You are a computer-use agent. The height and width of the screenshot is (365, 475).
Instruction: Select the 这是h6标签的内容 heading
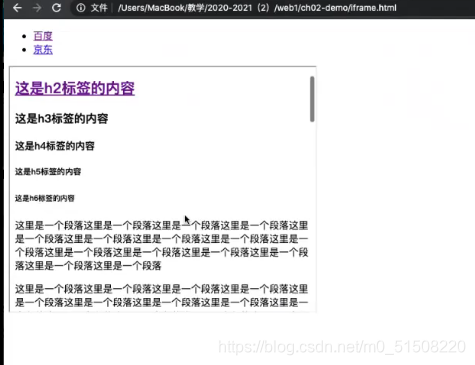[45, 198]
